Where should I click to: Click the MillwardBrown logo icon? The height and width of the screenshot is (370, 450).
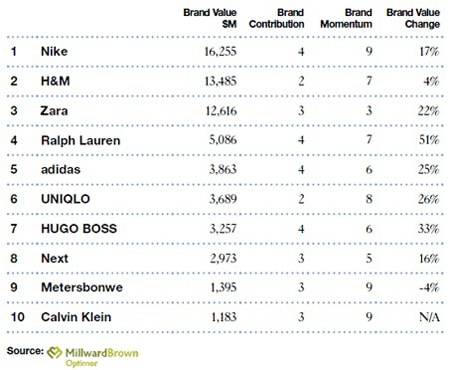[54, 353]
